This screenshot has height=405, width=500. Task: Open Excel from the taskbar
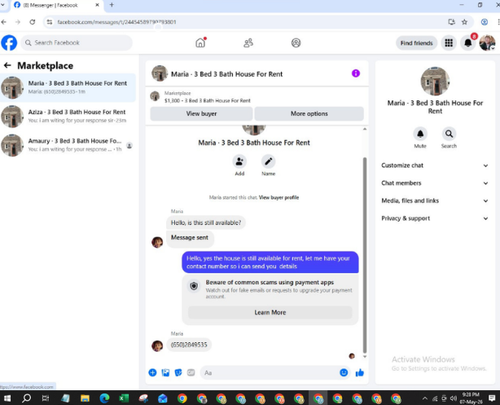124,398
